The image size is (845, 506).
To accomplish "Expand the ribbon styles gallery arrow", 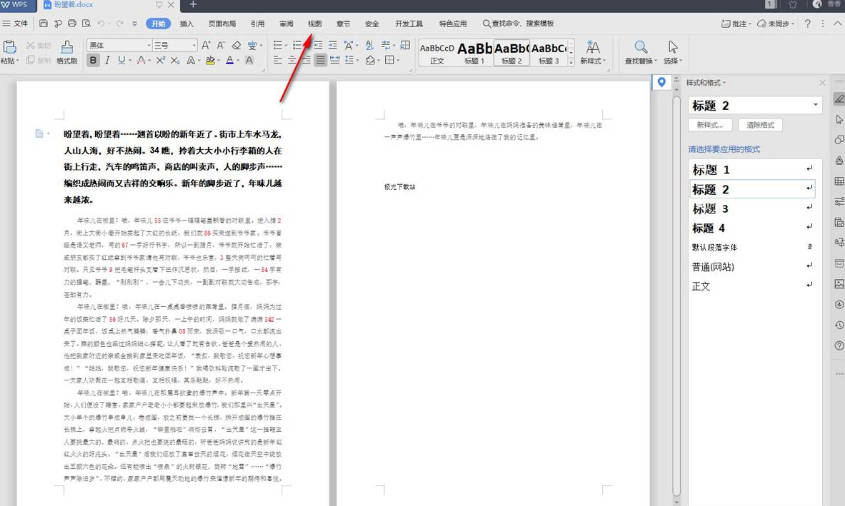I will tap(571, 61).
